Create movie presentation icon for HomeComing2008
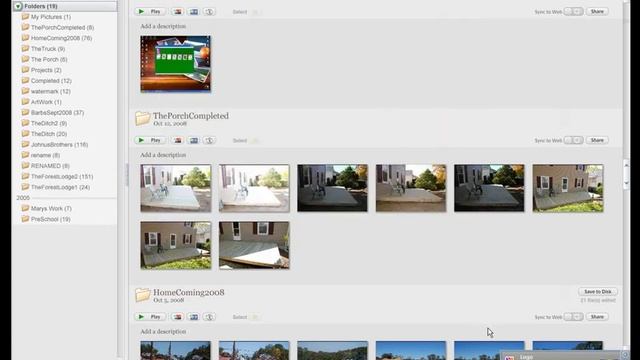 (x=194, y=317)
